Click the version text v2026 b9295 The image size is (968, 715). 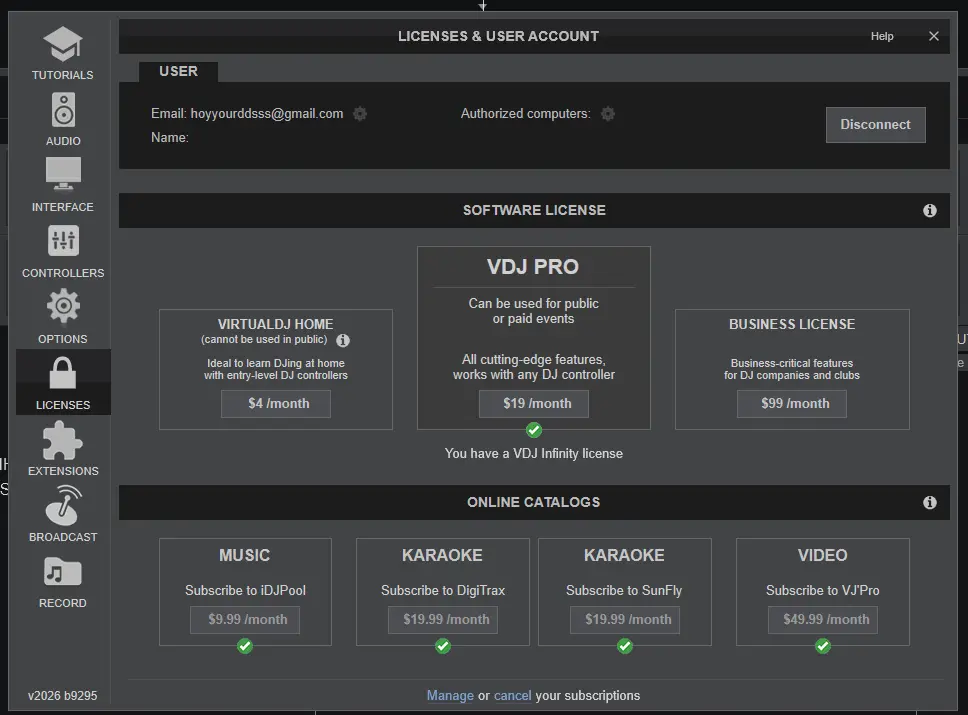pos(62,696)
